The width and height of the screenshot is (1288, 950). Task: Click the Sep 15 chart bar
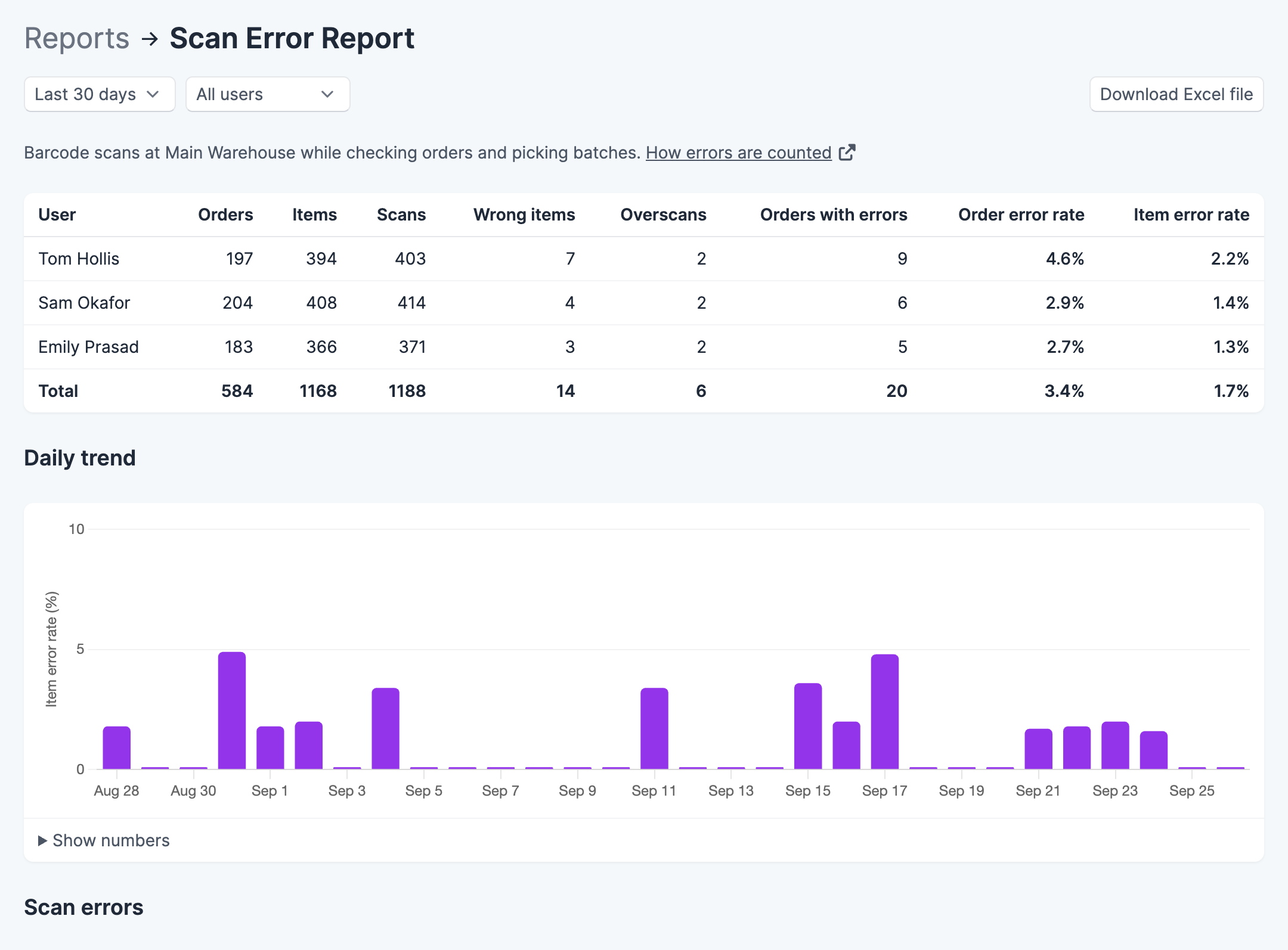(808, 726)
